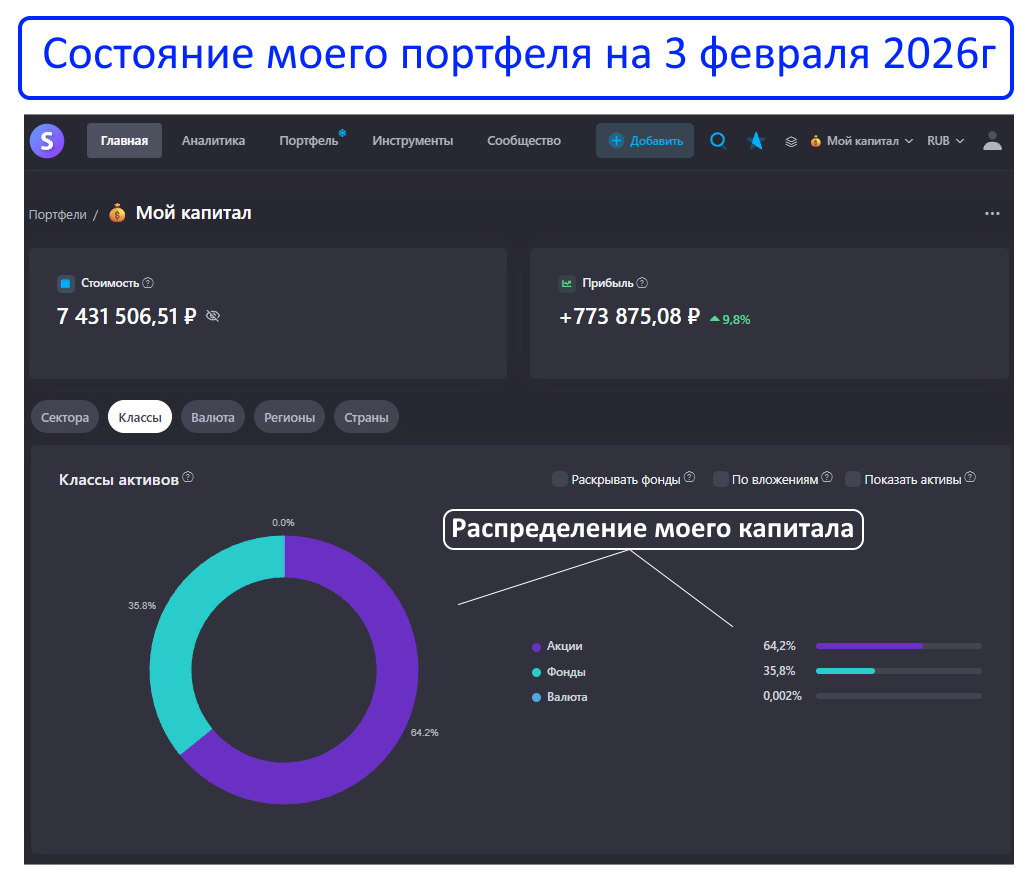Click the Акции progress bar showing 64,2%
1035x880 pixels.
(x=898, y=646)
